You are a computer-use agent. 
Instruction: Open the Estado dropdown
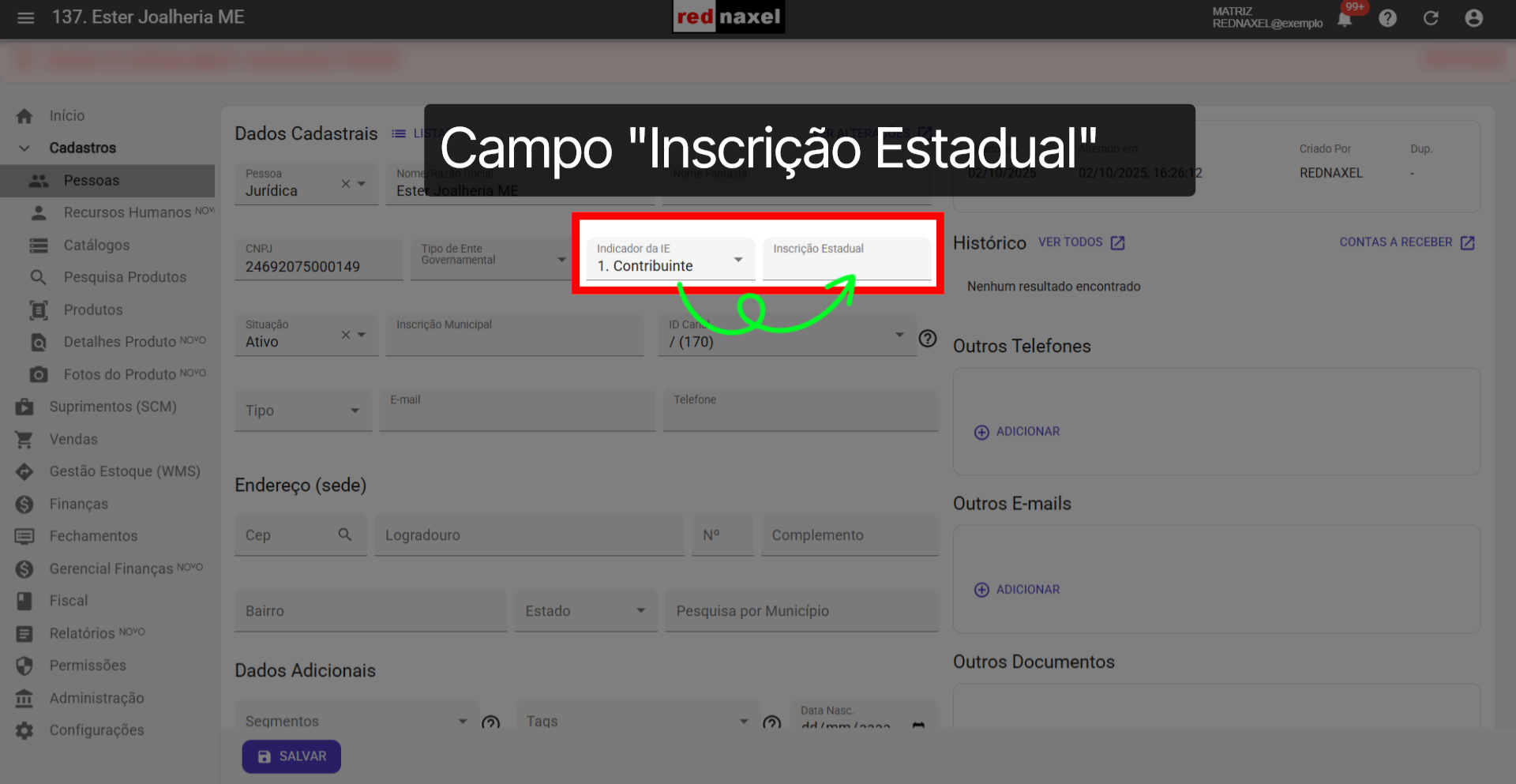tap(640, 610)
